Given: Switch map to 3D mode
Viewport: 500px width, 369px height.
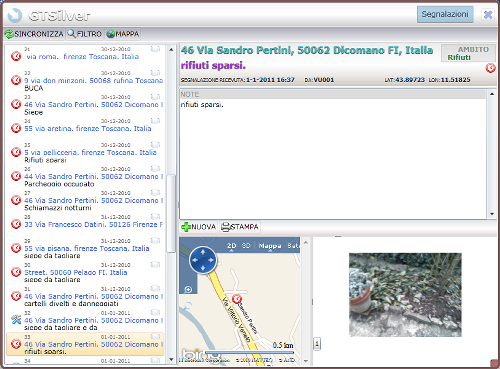Looking at the screenshot, I should pos(246,246).
